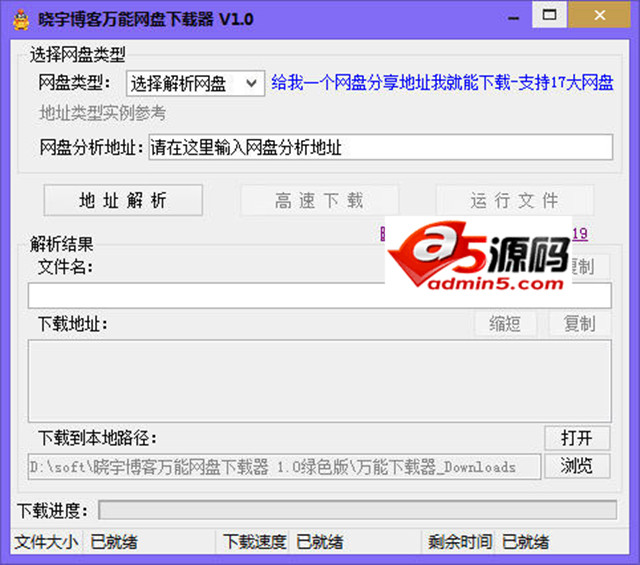
Task: Click the 网盘分析地址 input field
Action: [380, 147]
